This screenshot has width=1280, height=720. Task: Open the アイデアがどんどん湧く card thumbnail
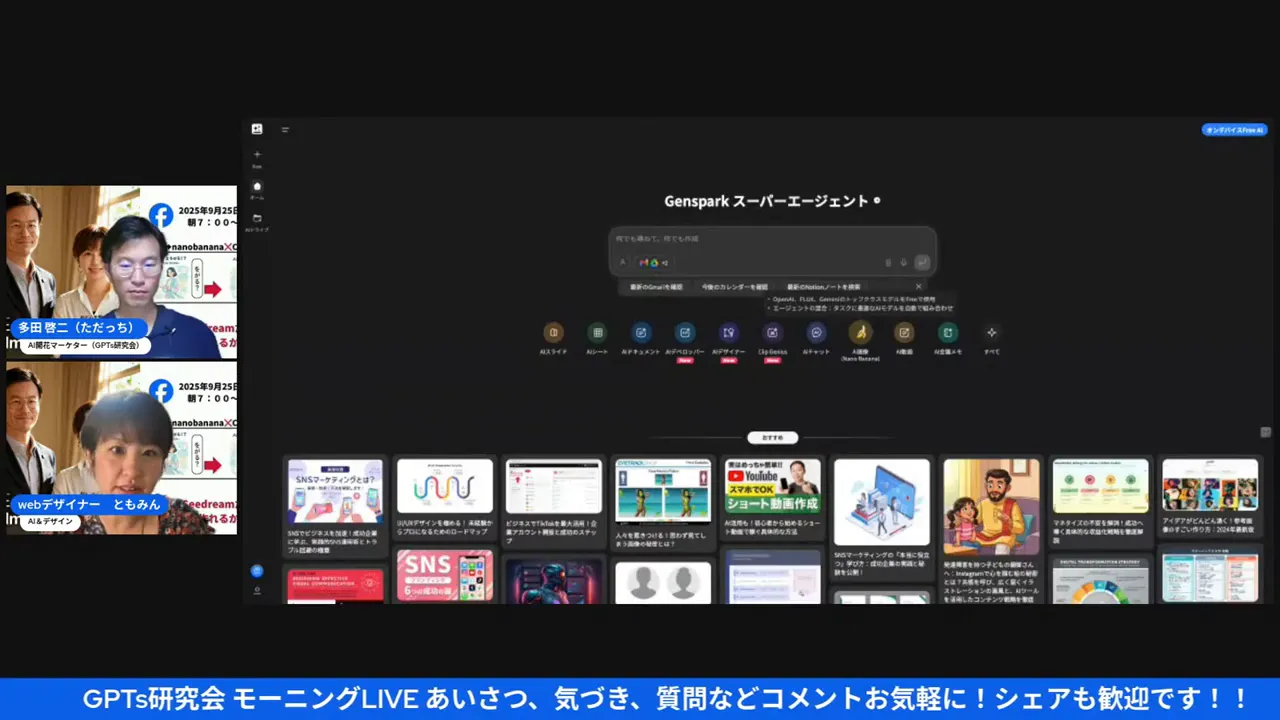(x=1210, y=485)
